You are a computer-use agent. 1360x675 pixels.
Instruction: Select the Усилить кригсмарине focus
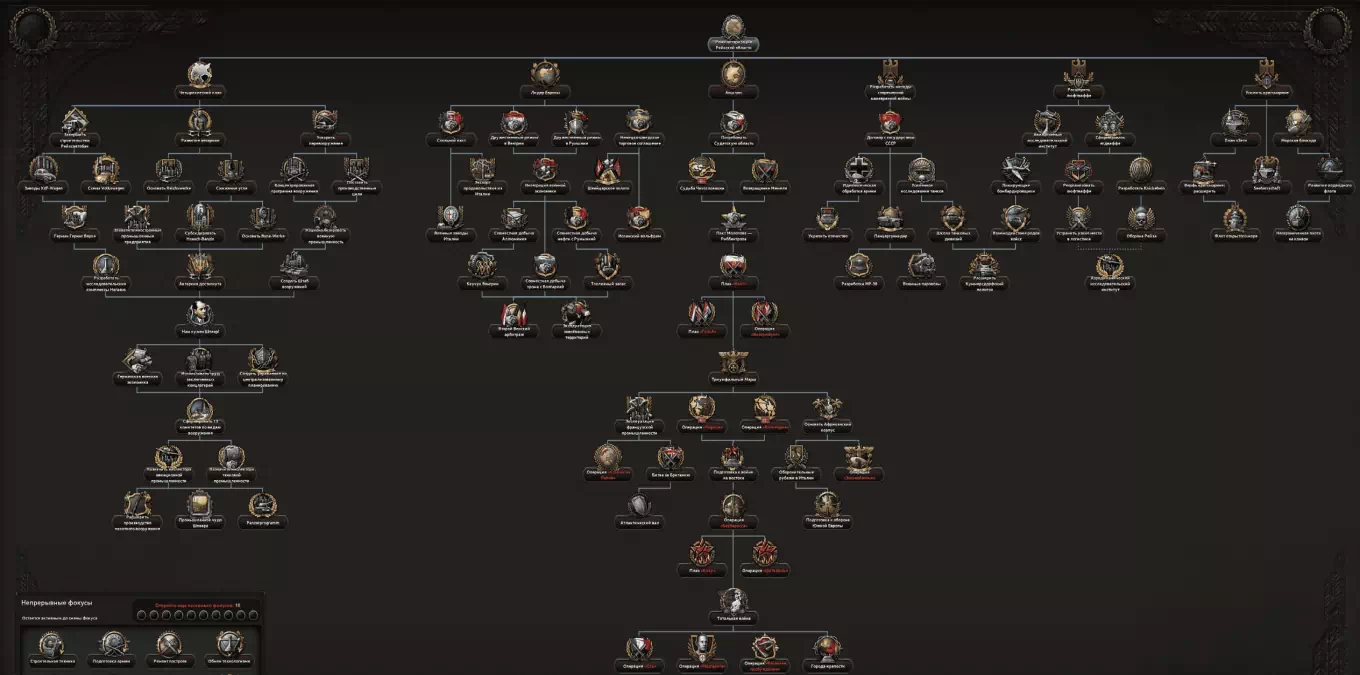[1267, 75]
